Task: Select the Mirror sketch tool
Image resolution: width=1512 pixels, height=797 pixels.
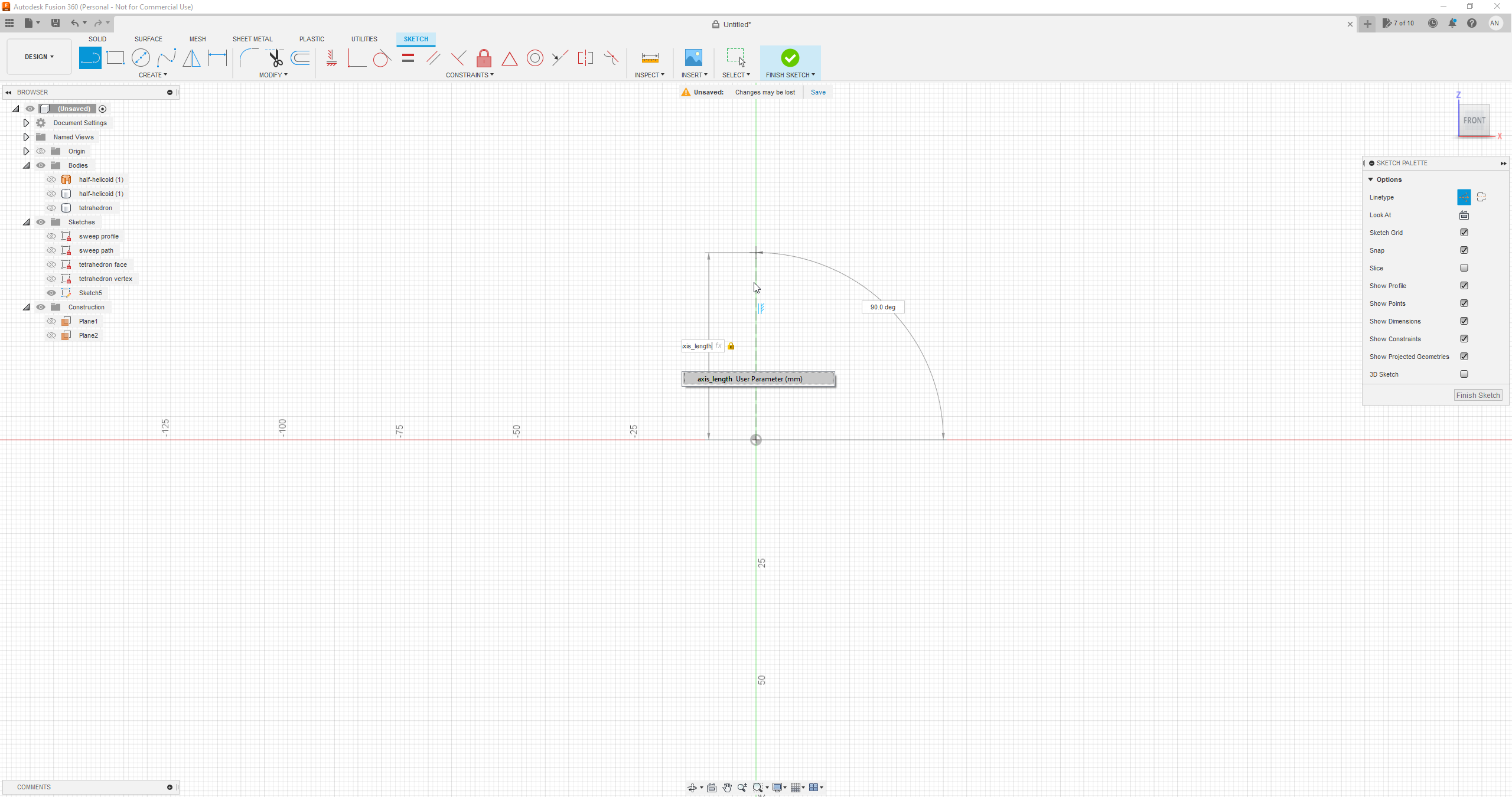Action: point(191,58)
